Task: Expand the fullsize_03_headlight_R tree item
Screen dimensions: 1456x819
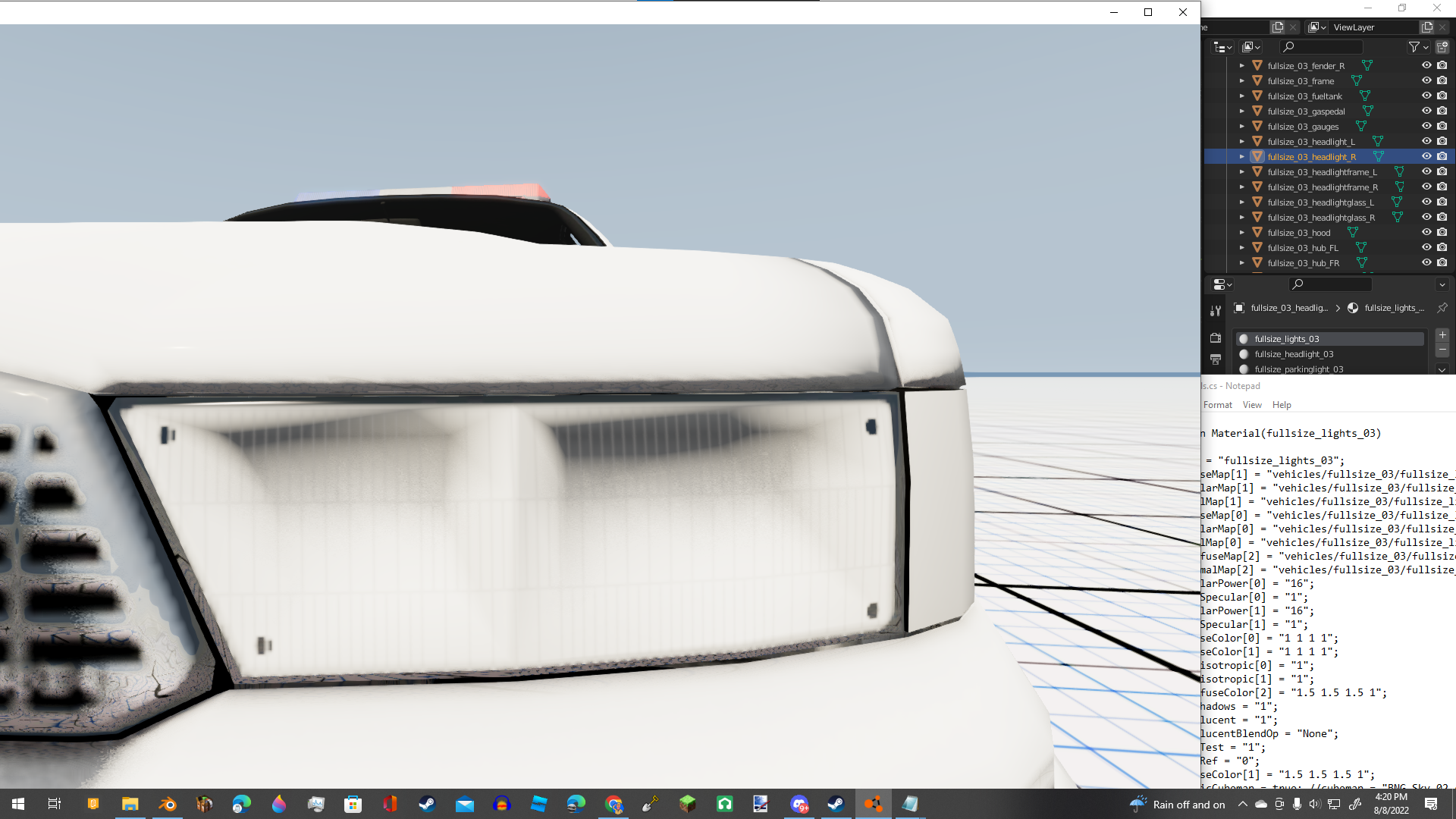Action: (1242, 156)
